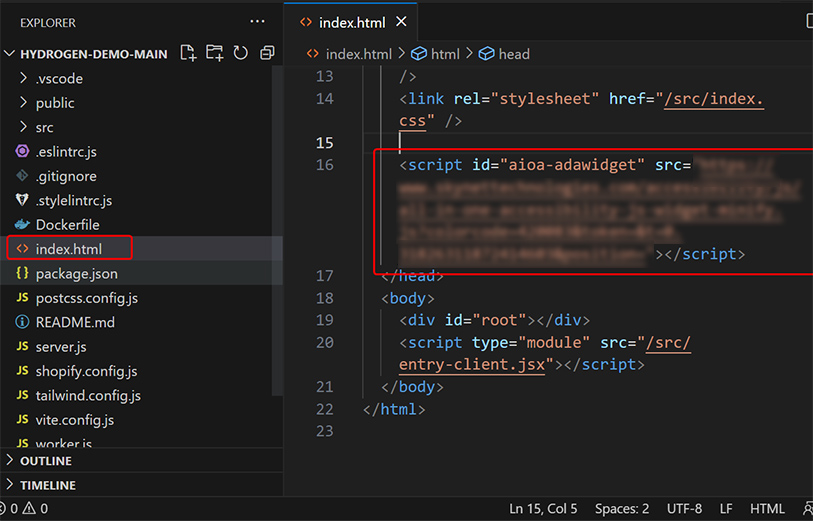The width and height of the screenshot is (813, 521).
Task: Click the New File icon in Explorer
Action: pos(189,54)
